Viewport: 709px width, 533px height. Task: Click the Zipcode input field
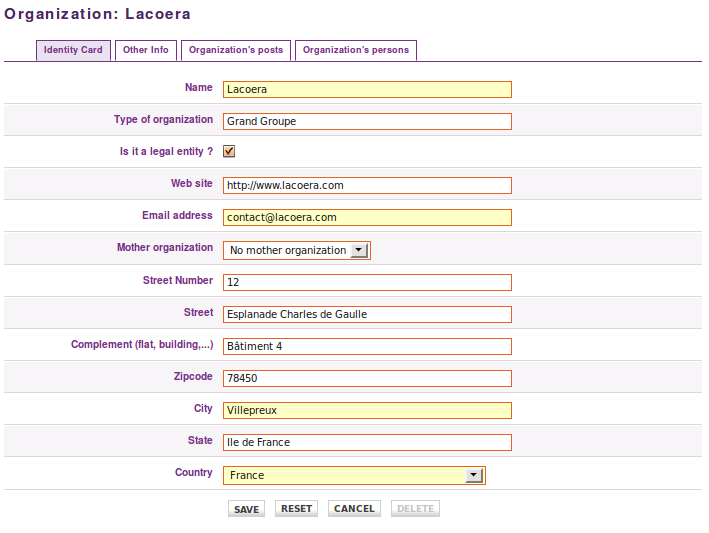point(367,378)
